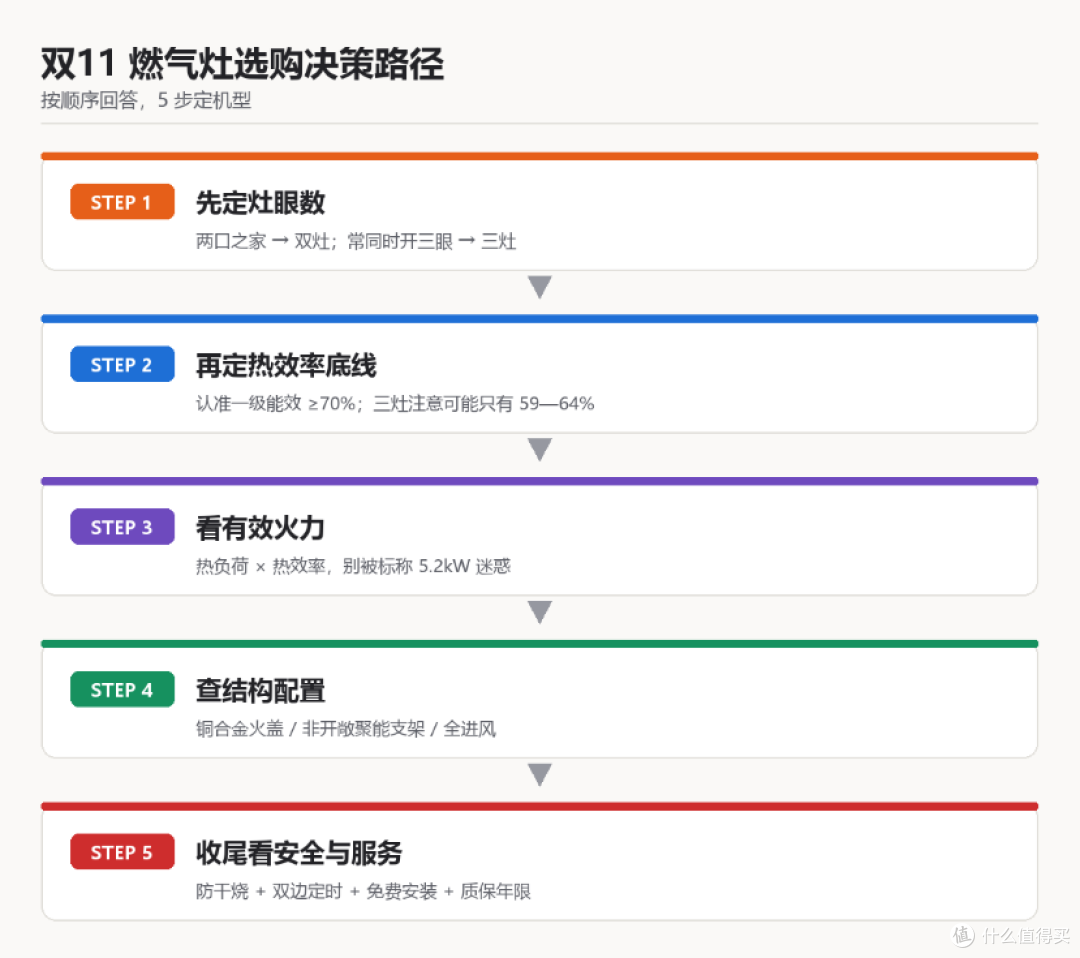Click the heading 再定热效率底线

[x=286, y=365]
